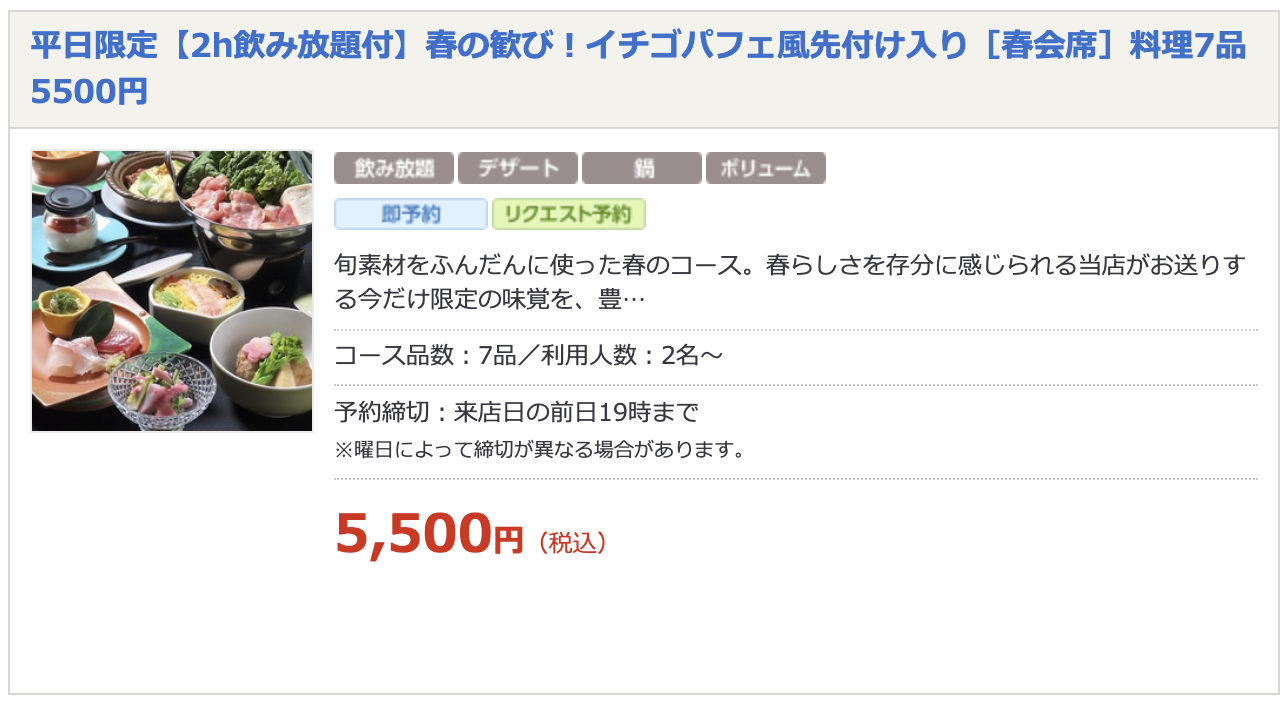
Task: Click the ※曜日によって締切 note
Action: coord(541,449)
